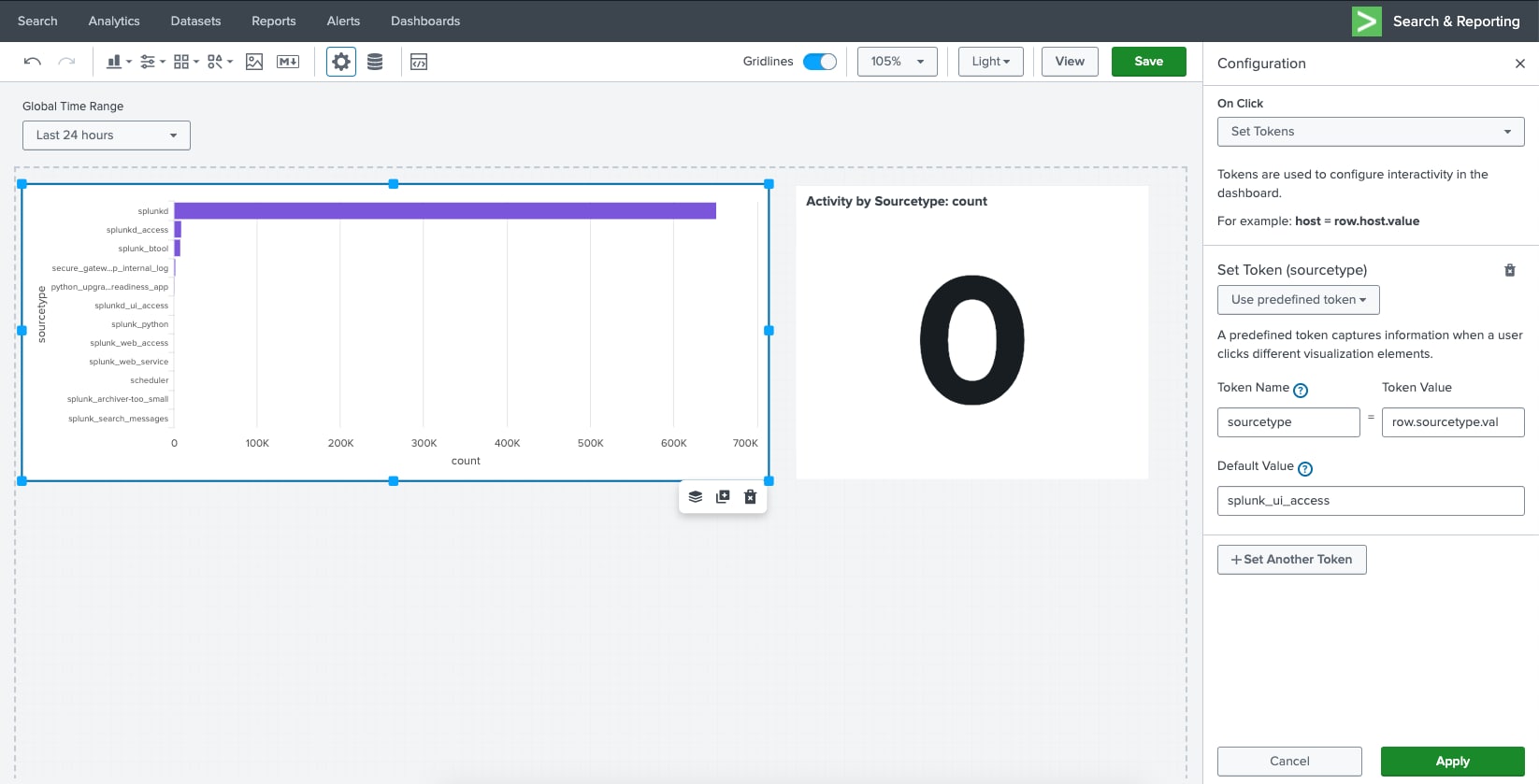The height and width of the screenshot is (784, 1539).
Task: Click the Token Name input field
Action: click(x=1288, y=422)
